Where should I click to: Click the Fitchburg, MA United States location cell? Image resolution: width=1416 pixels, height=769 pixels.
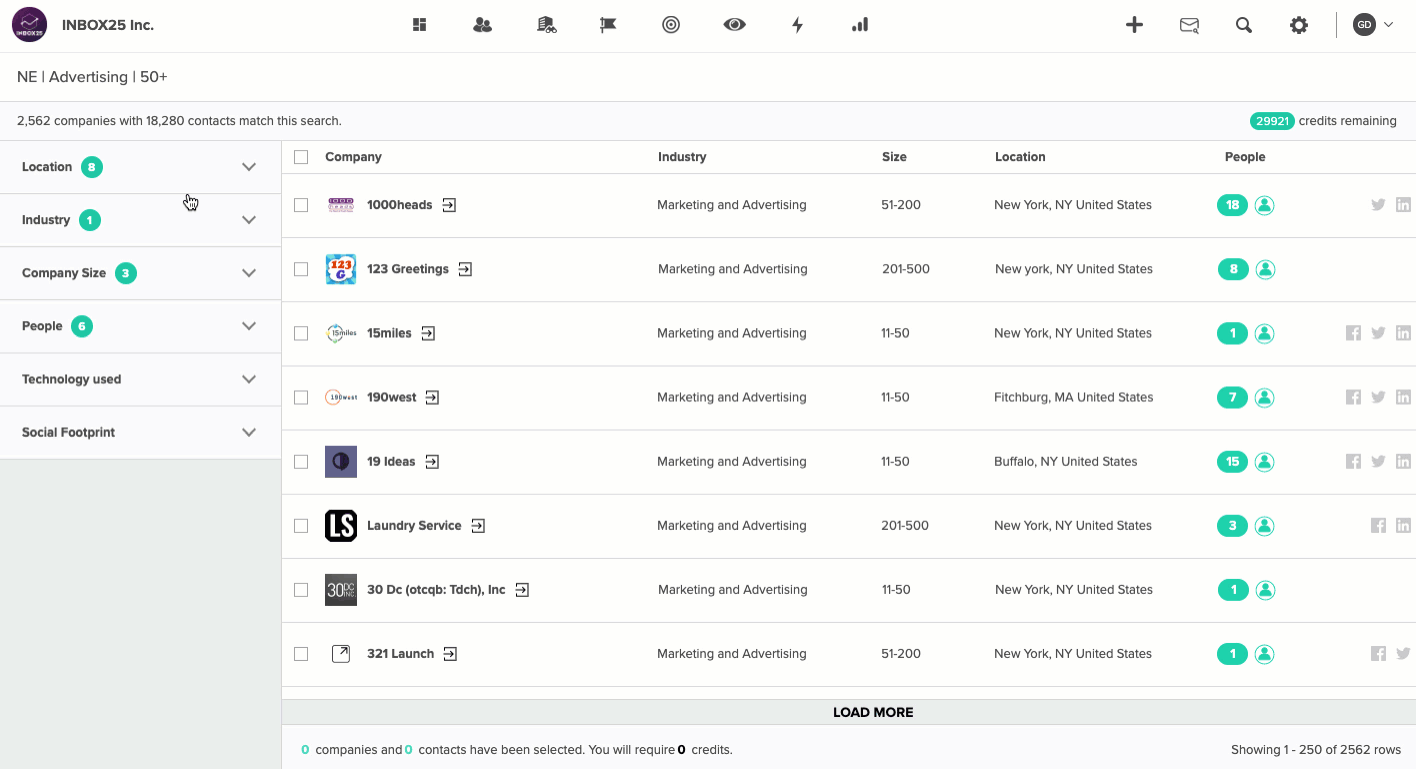[1074, 397]
